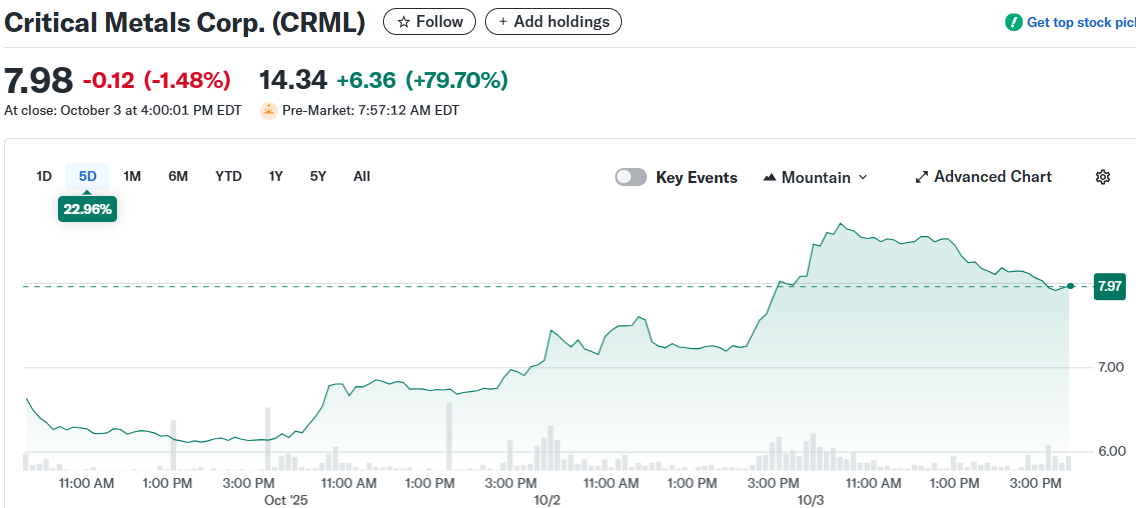Show All-time chart range

(362, 176)
